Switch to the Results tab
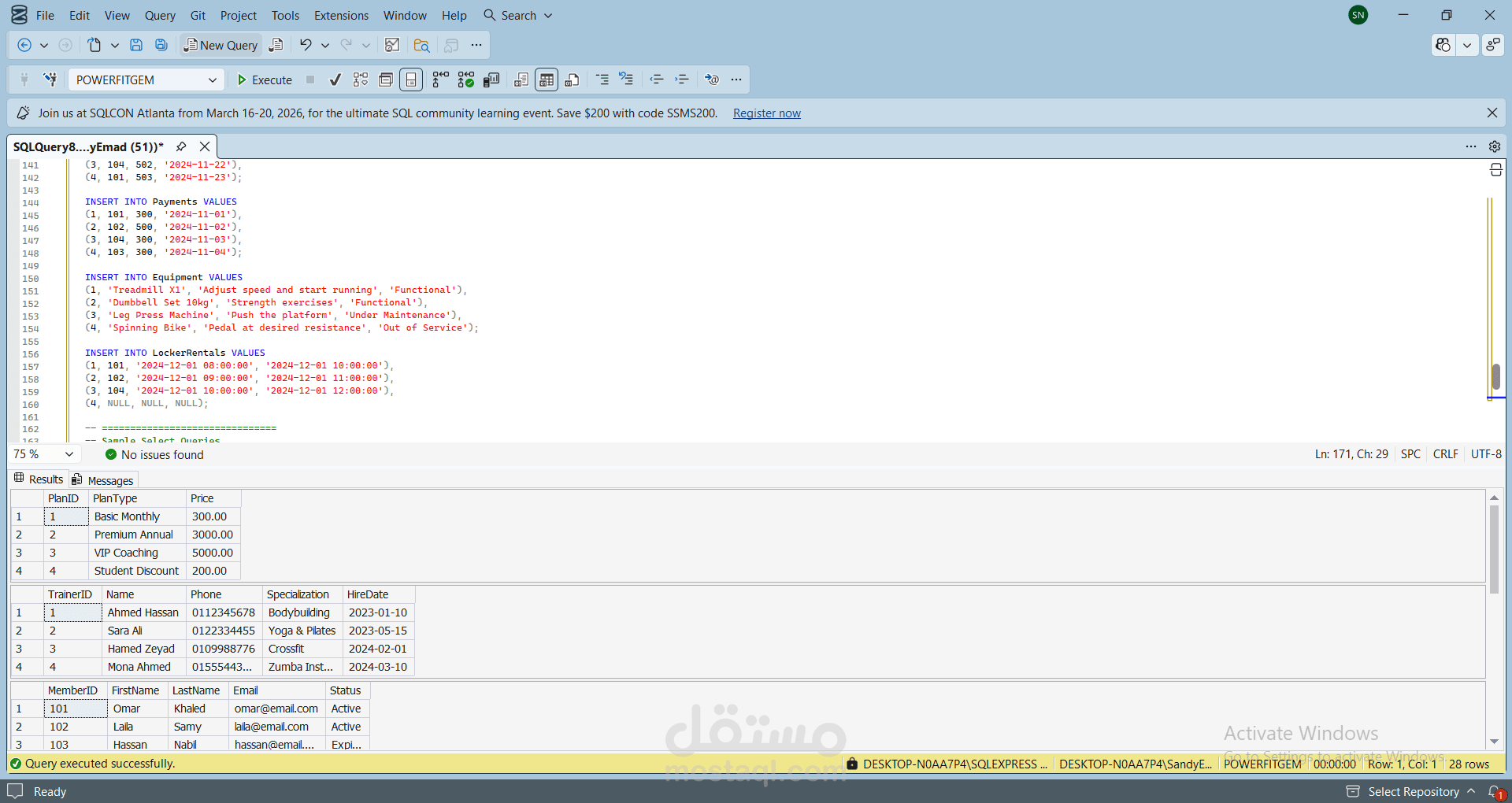The width and height of the screenshot is (1512, 803). (x=39, y=479)
